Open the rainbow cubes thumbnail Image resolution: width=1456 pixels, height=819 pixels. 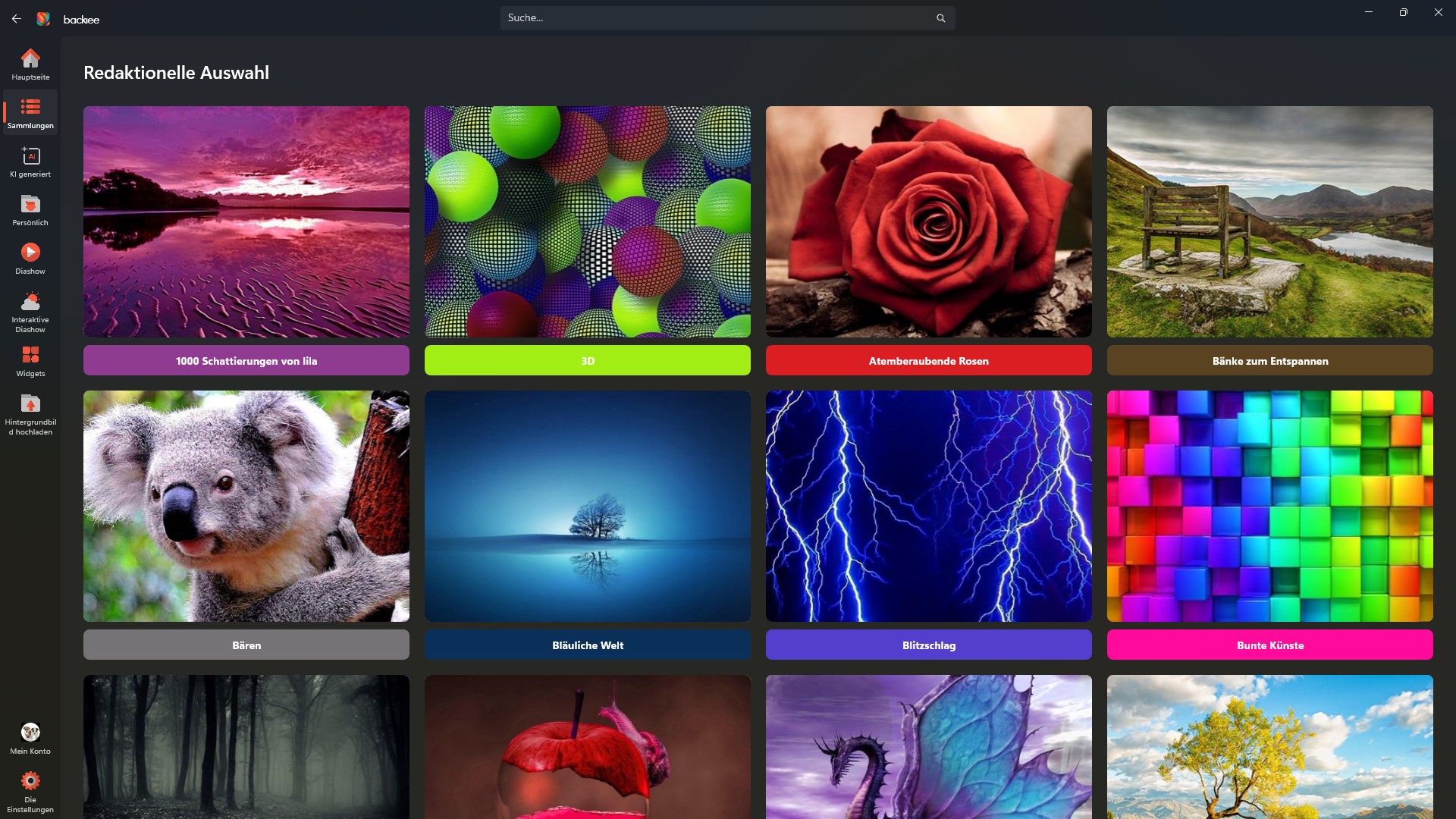point(1270,506)
